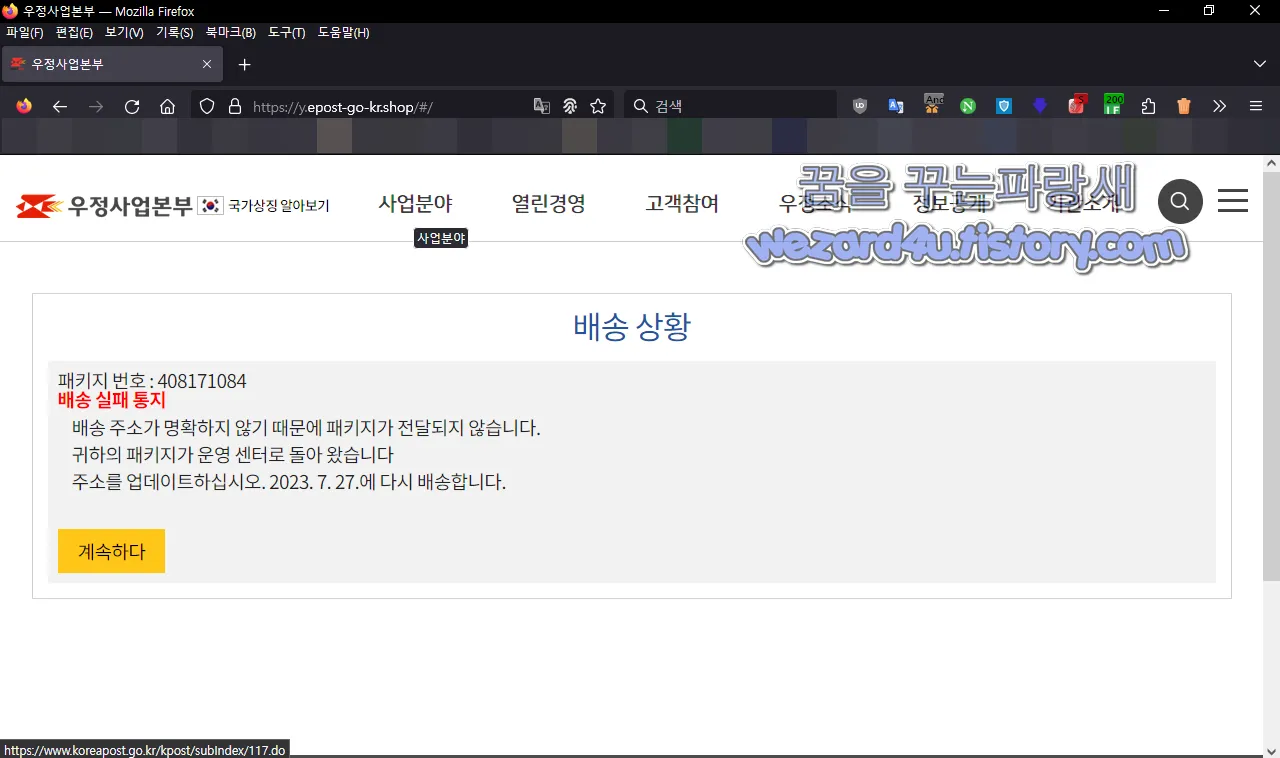Expand the tab list dropdown arrow

point(1260,64)
